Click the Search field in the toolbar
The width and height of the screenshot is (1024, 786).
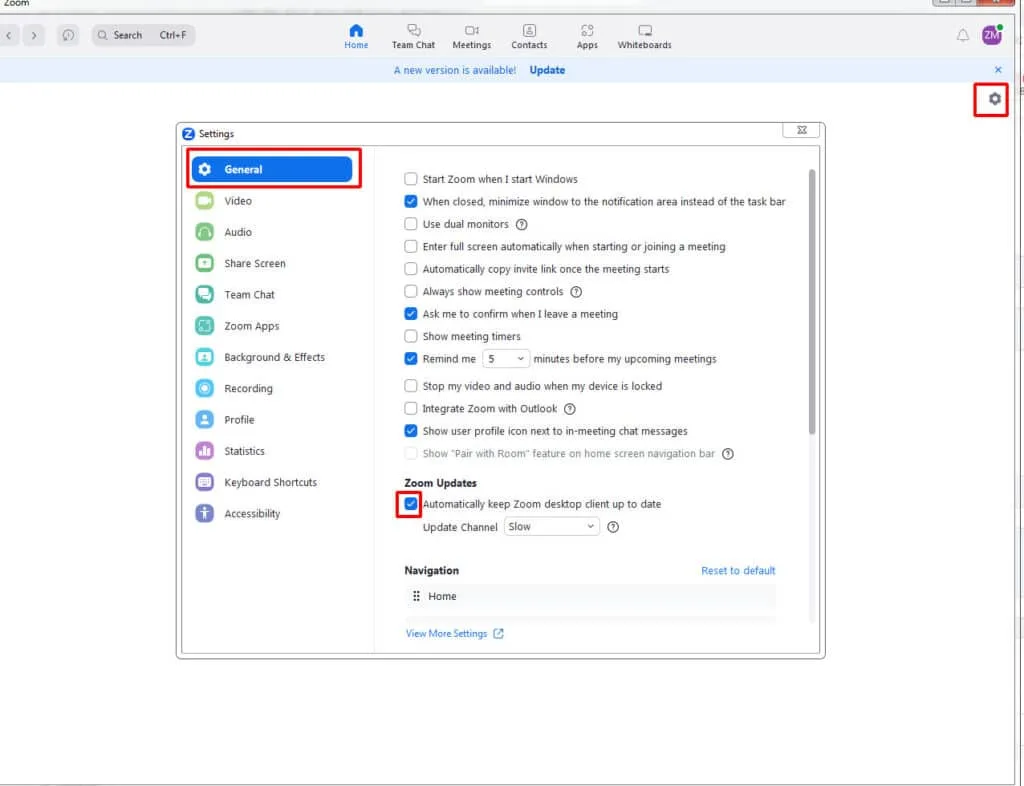143,35
